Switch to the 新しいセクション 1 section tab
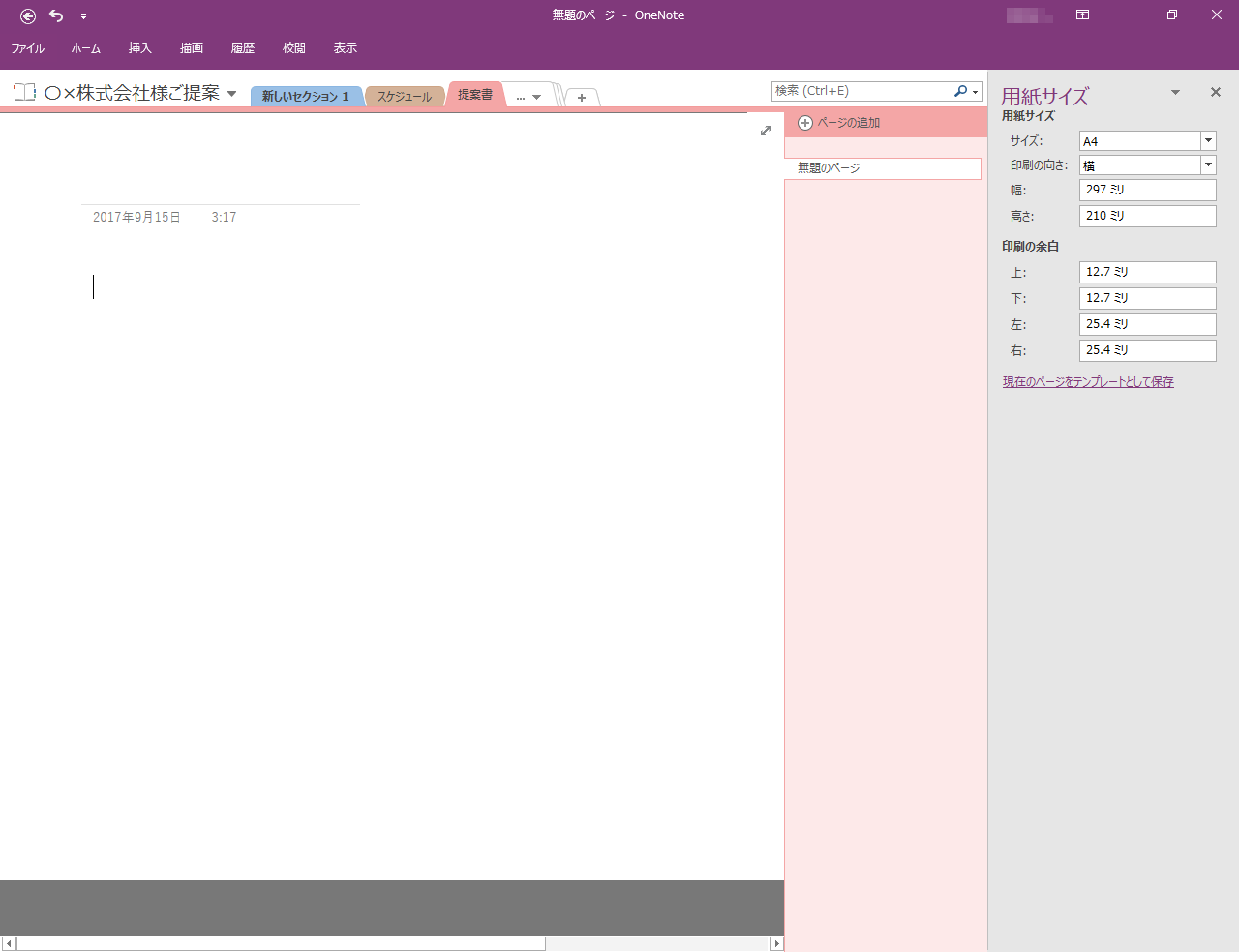Viewport: 1239px width, 952px height. pos(306,97)
